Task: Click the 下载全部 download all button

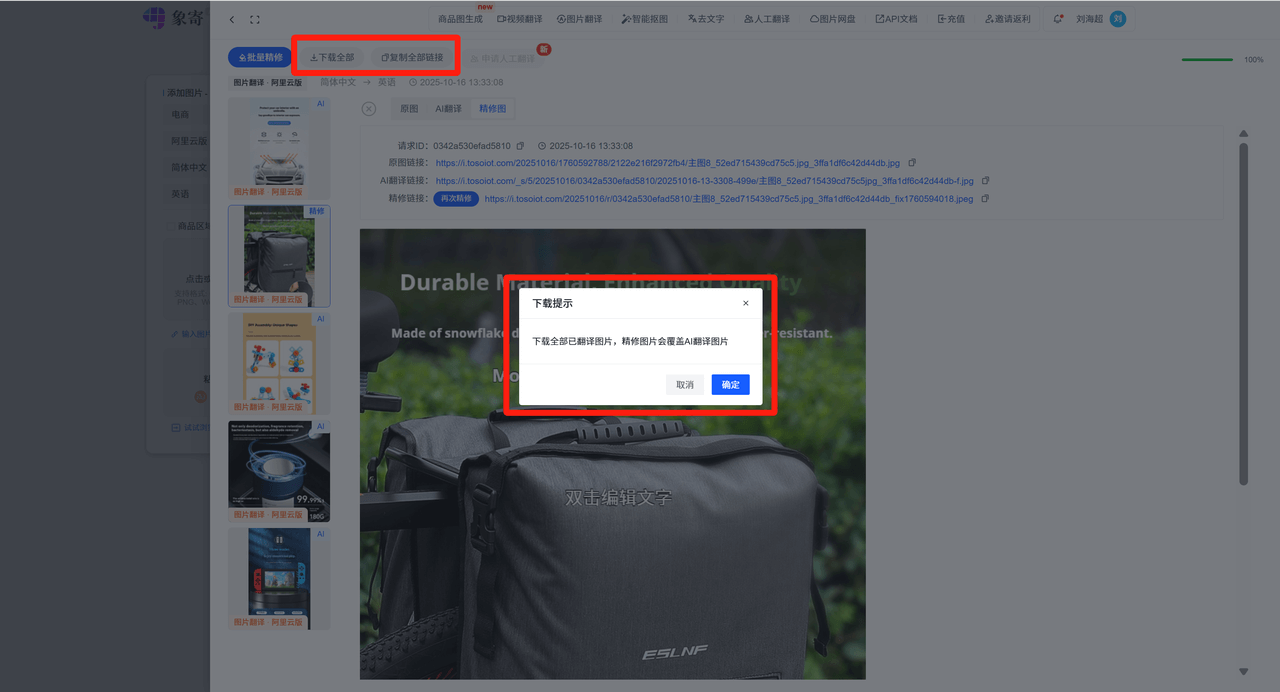Action: [330, 56]
